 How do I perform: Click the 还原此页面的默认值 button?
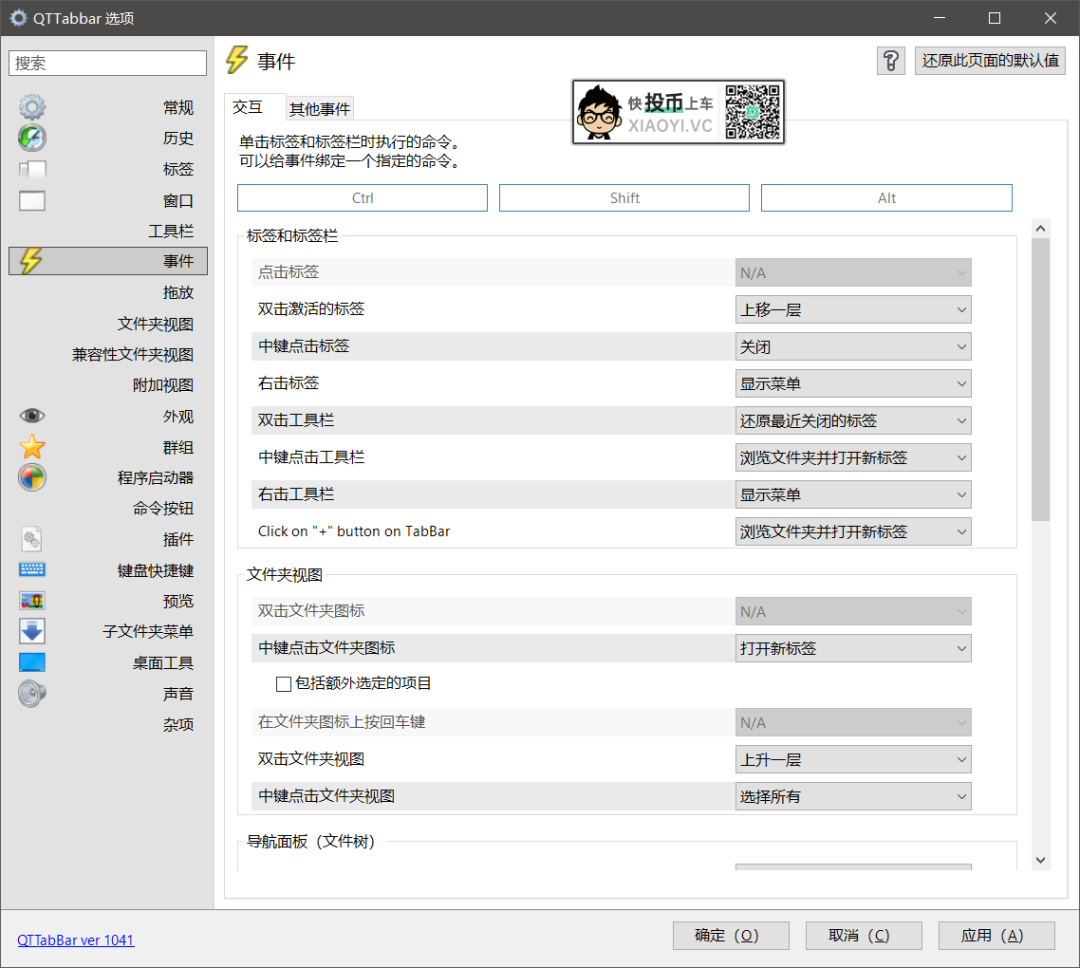(990, 61)
